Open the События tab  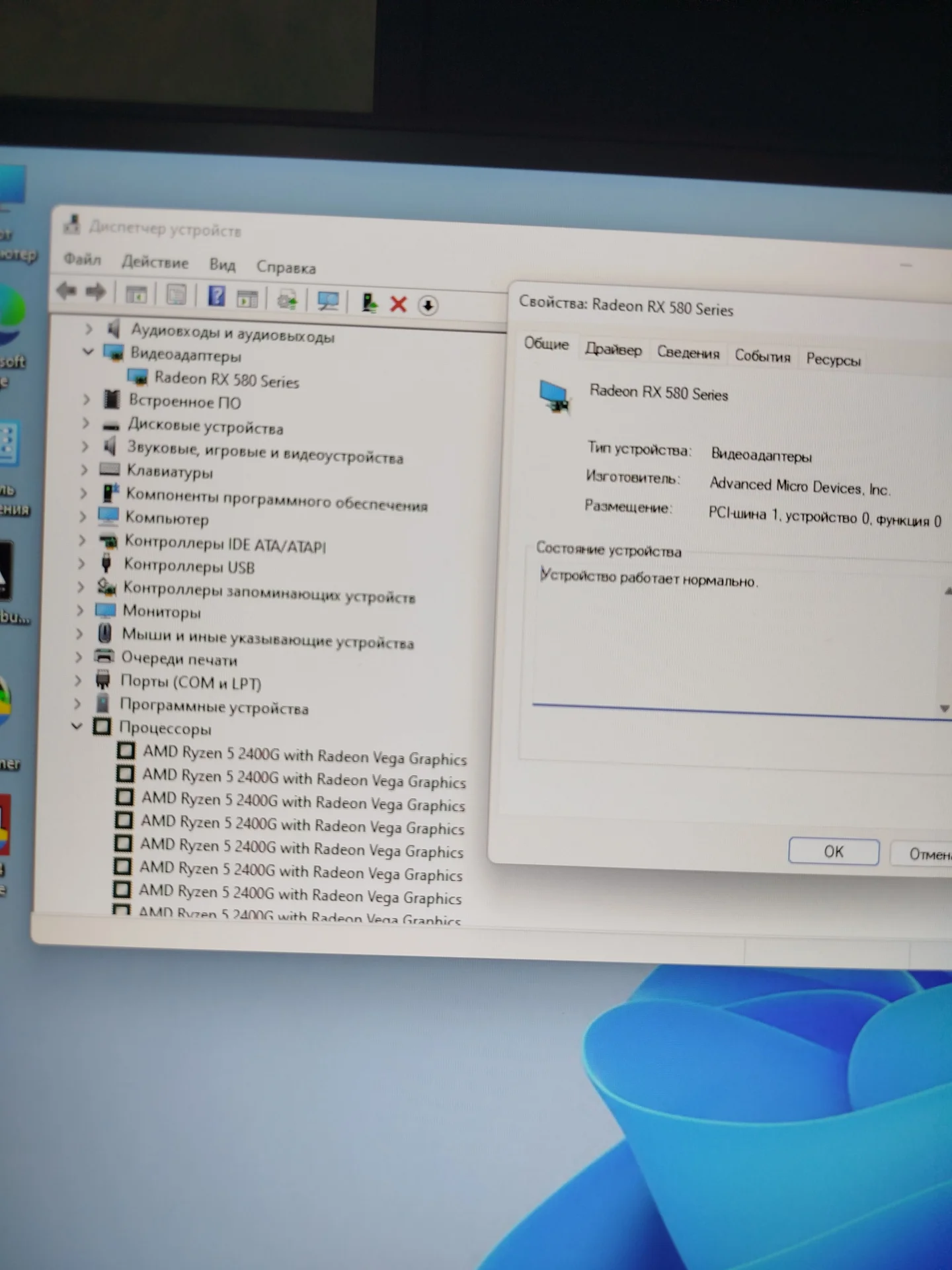coord(763,356)
